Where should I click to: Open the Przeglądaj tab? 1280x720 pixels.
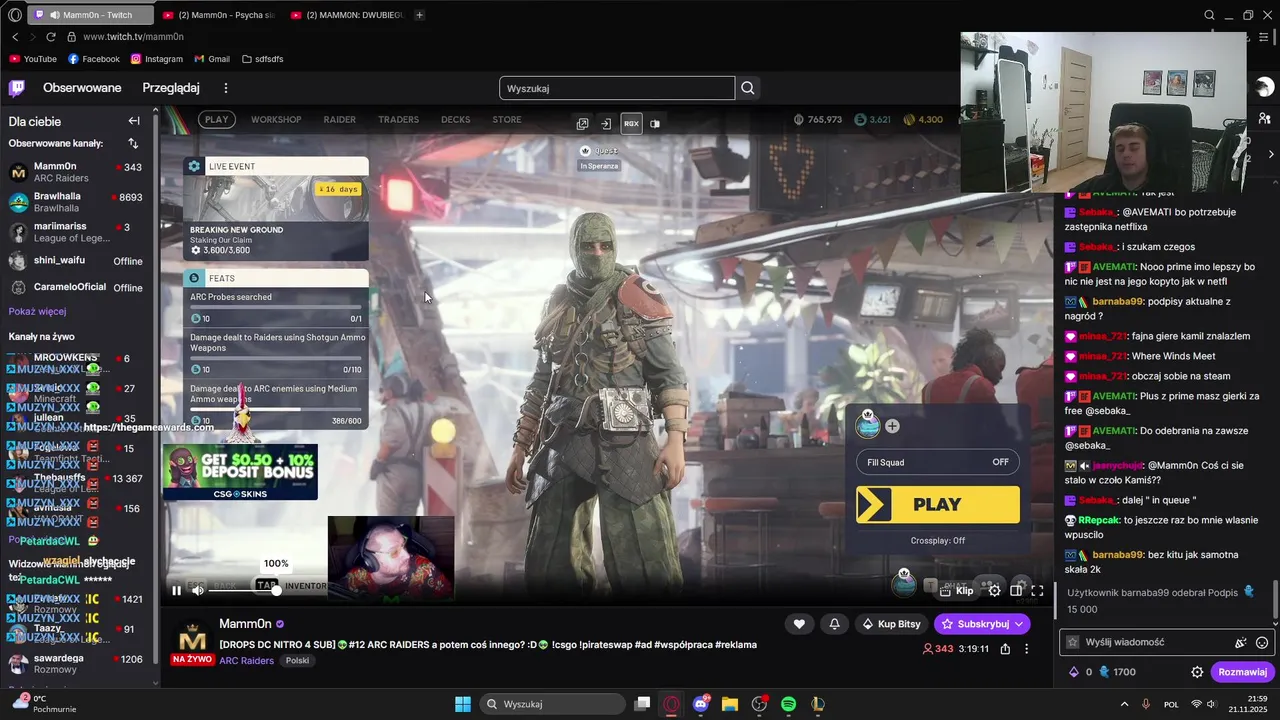[171, 88]
